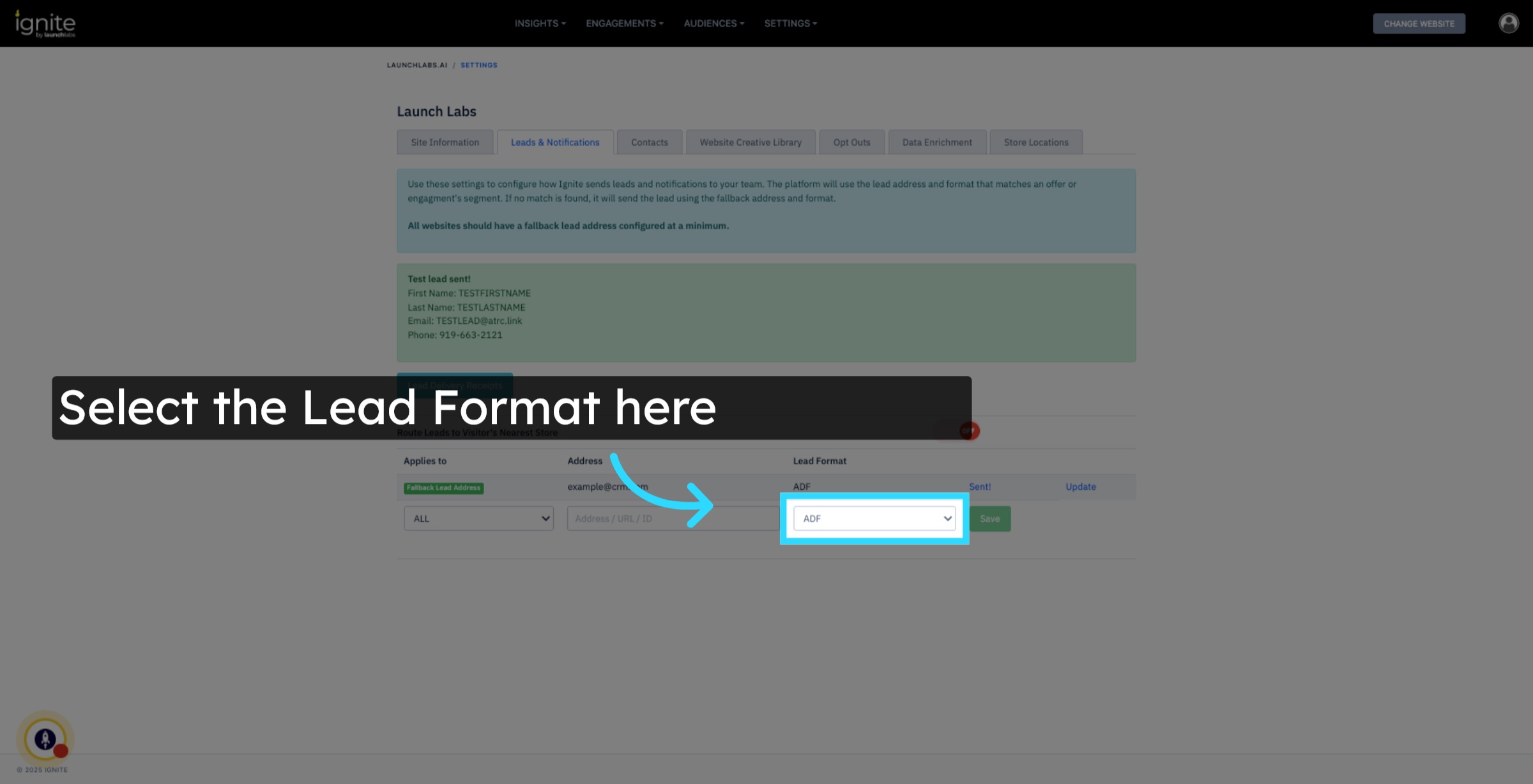Open the Store Locations tab

pos(1035,142)
